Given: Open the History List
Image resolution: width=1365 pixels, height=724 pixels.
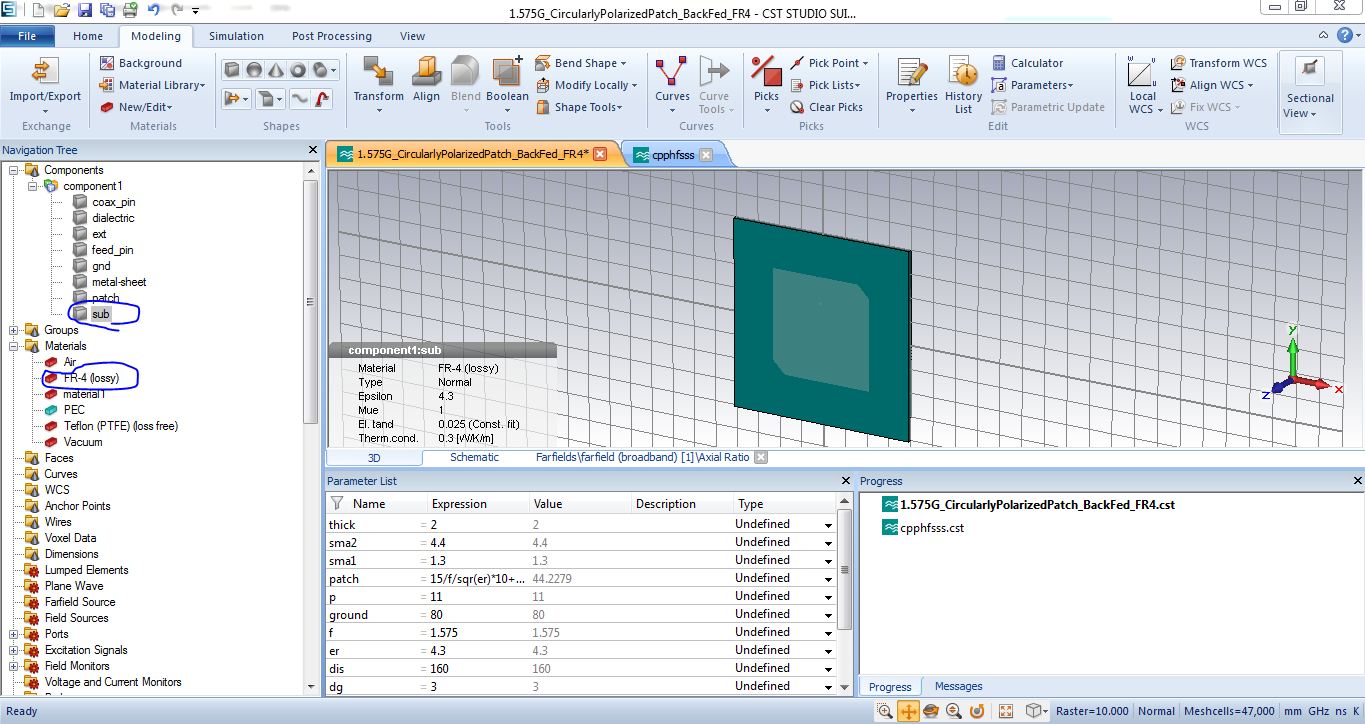Looking at the screenshot, I should pos(964,86).
